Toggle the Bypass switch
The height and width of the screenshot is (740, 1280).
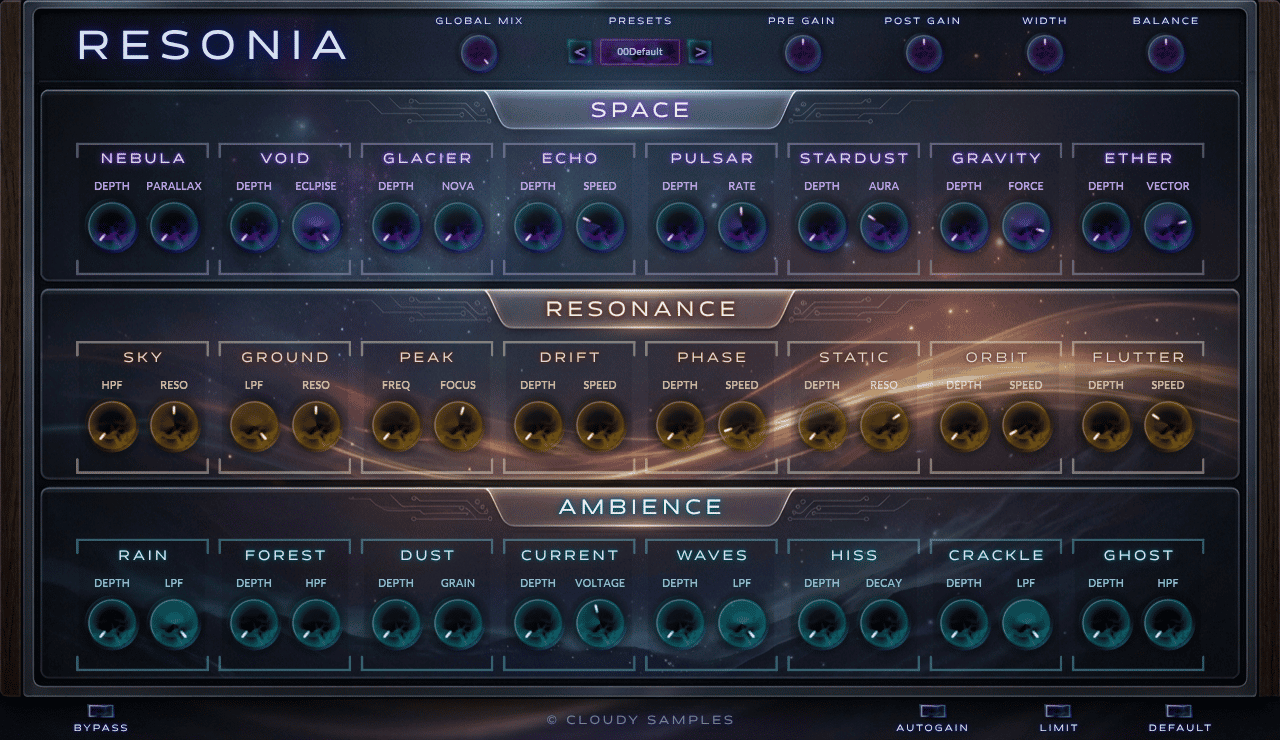[100, 711]
